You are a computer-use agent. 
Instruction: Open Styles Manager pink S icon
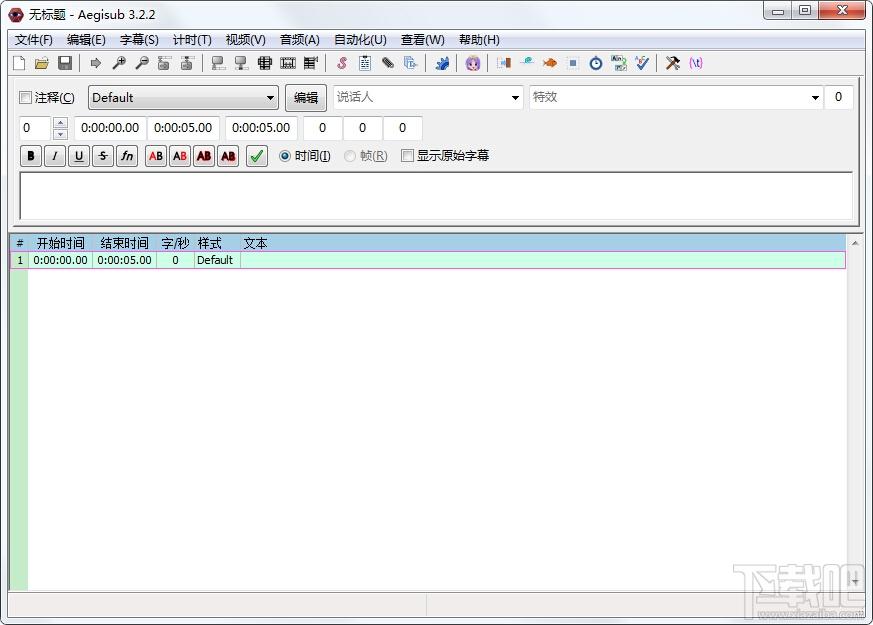tap(342, 63)
